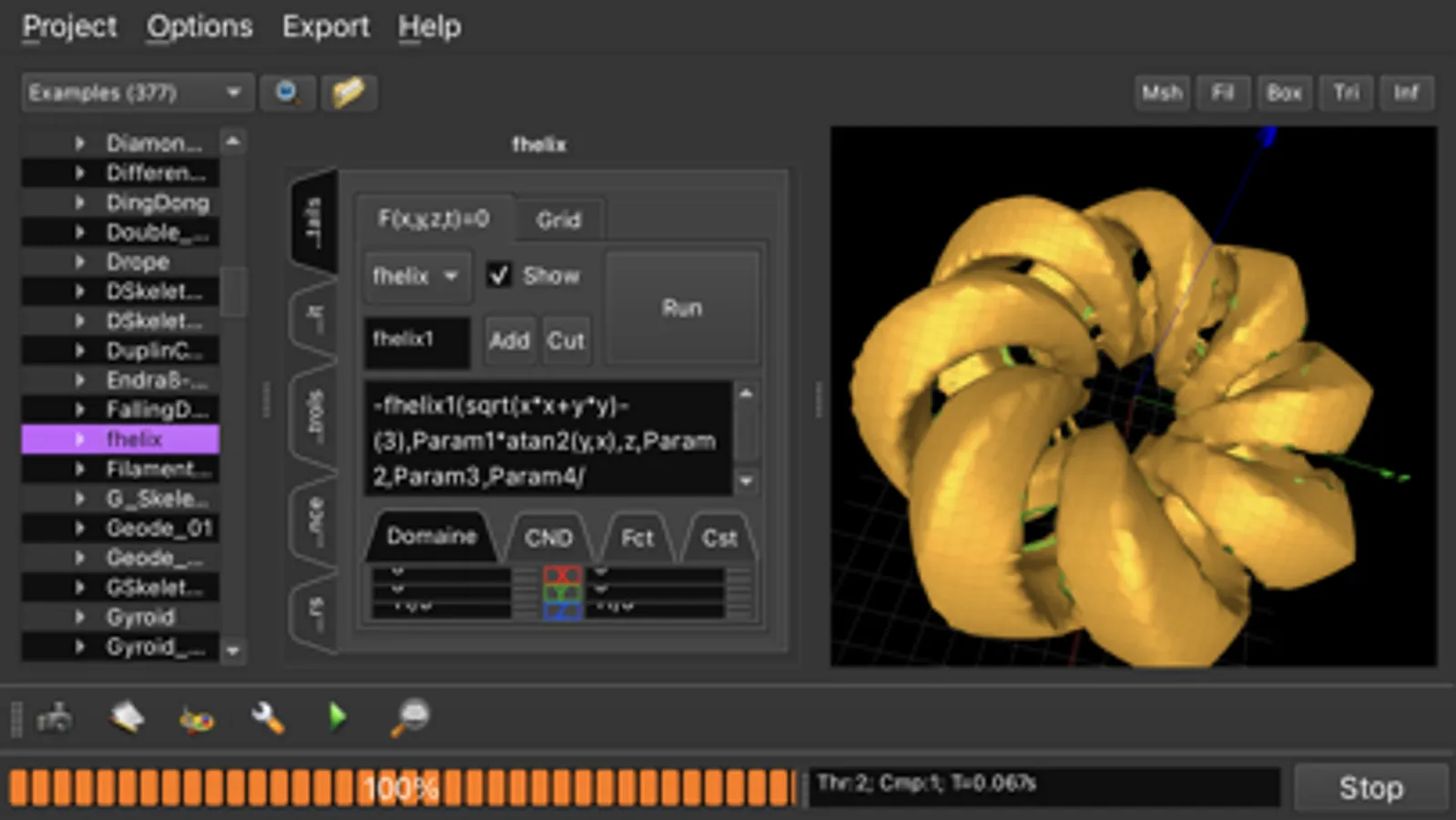Click the orange 100% progress bar
This screenshot has width=1456, height=820.
402,787
